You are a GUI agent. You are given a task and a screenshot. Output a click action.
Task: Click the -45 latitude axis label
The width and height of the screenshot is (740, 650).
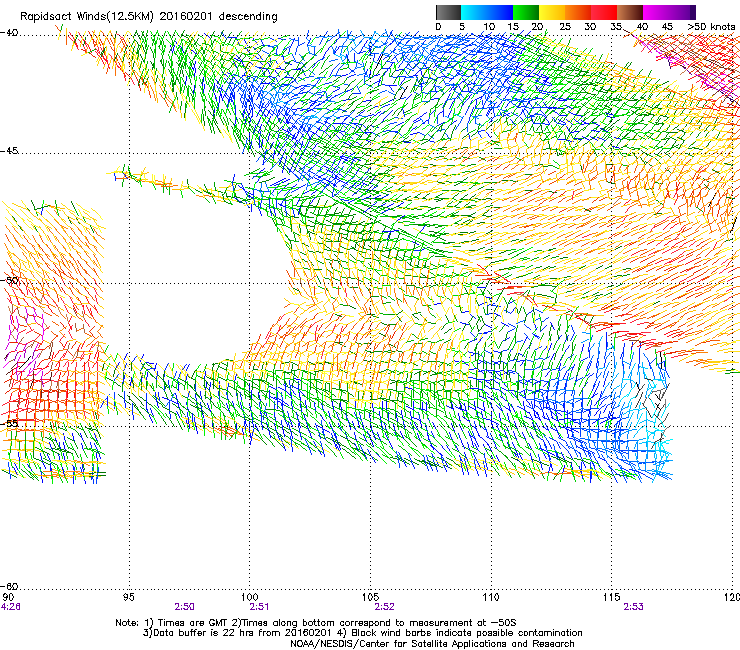pyautogui.click(x=9, y=151)
